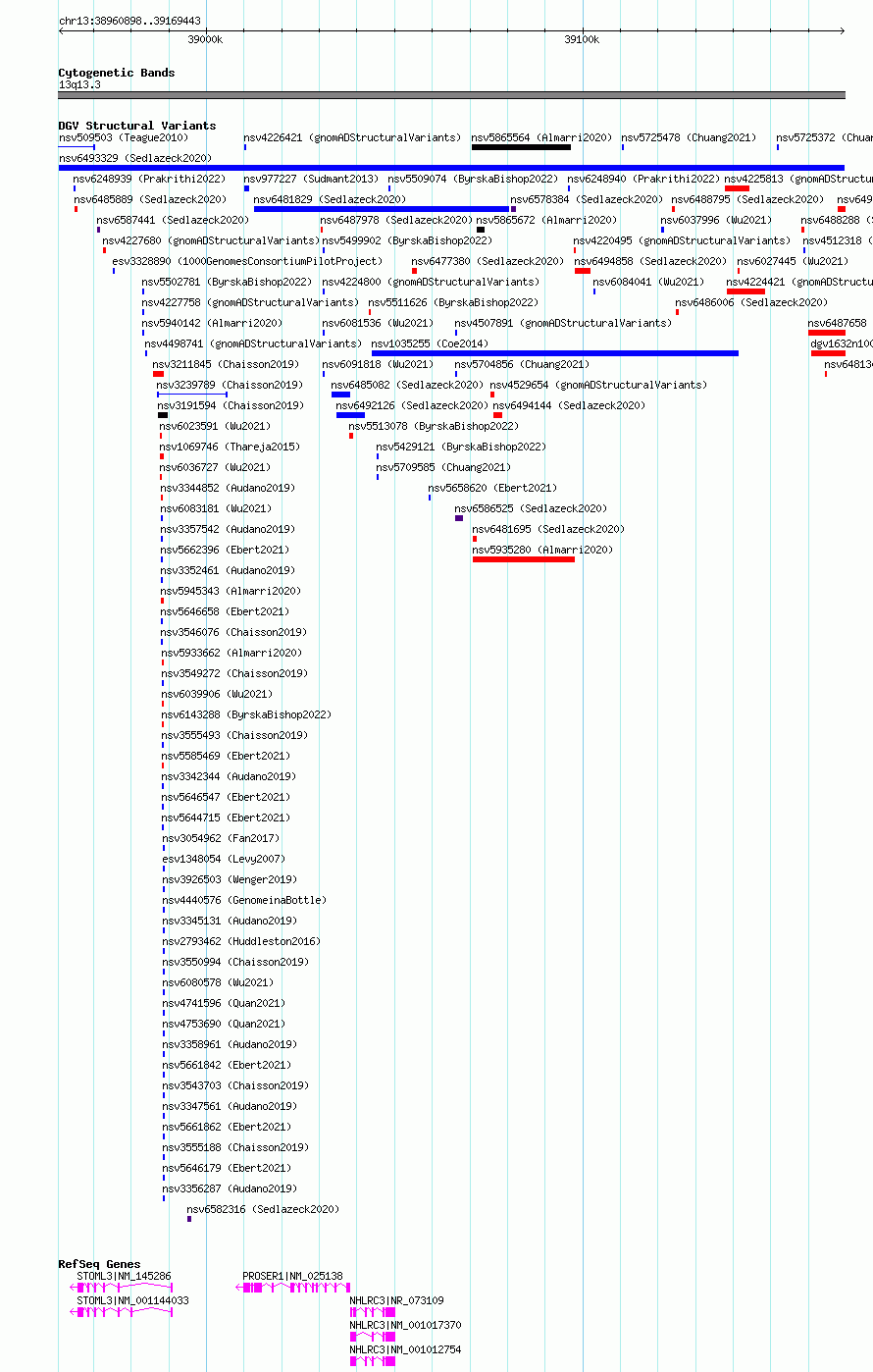
Task: Select the gray 13q13.3 cytogenetic band bar
Action: [x=452, y=95]
